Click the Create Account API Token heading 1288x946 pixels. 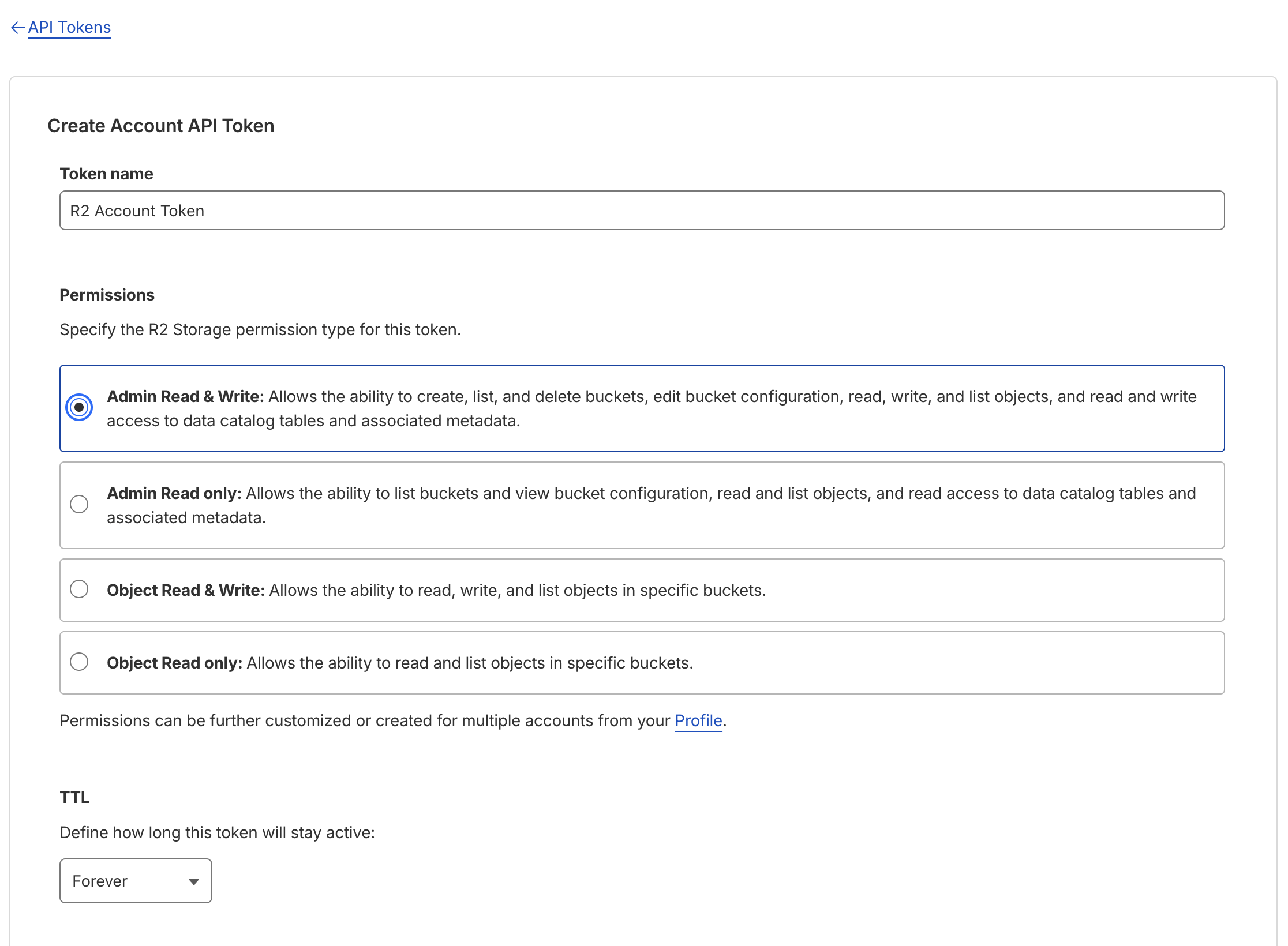tap(161, 126)
